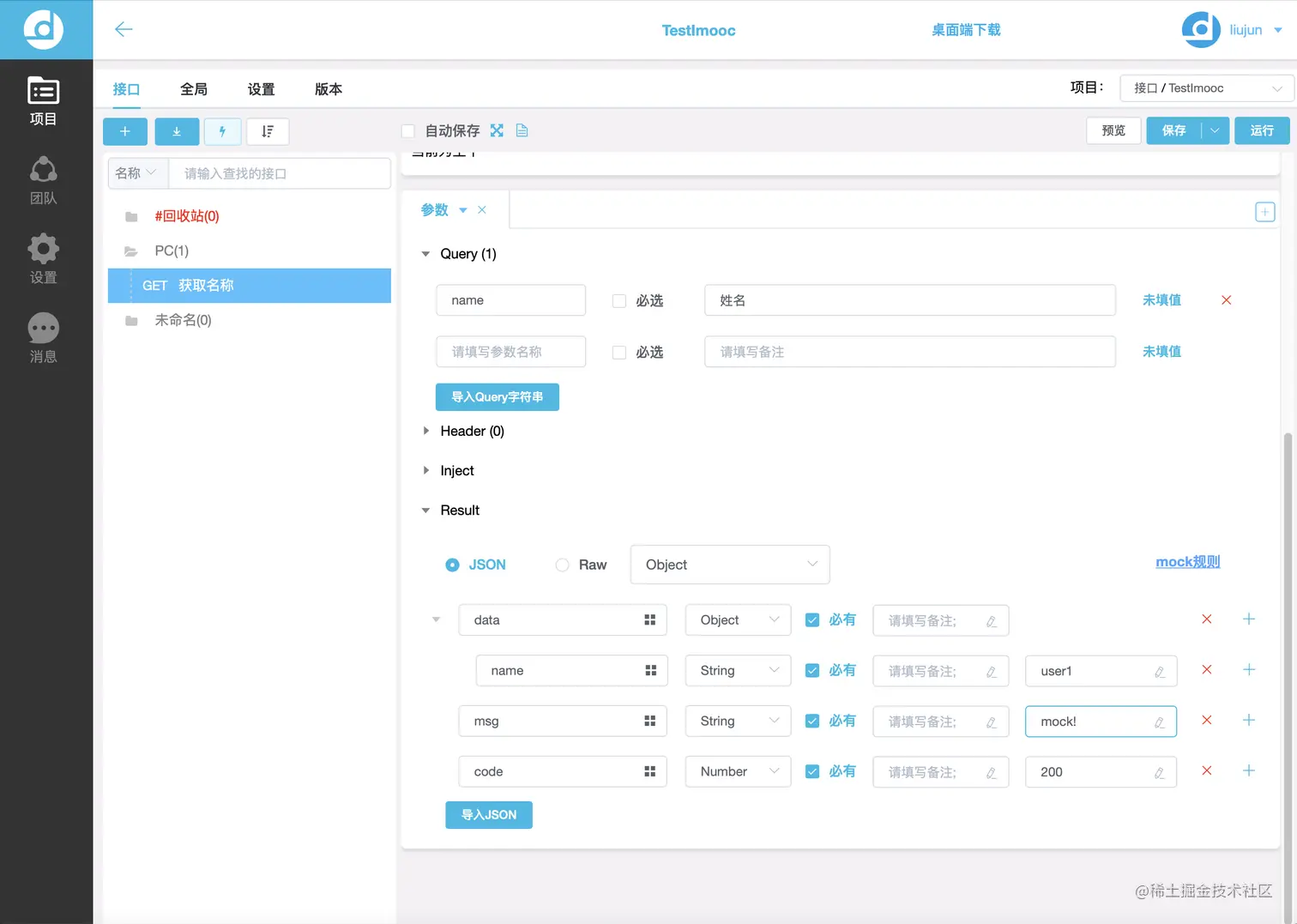This screenshot has width=1297, height=924.
Task: Uncheck 必有 for the msg field
Action: click(x=811, y=722)
